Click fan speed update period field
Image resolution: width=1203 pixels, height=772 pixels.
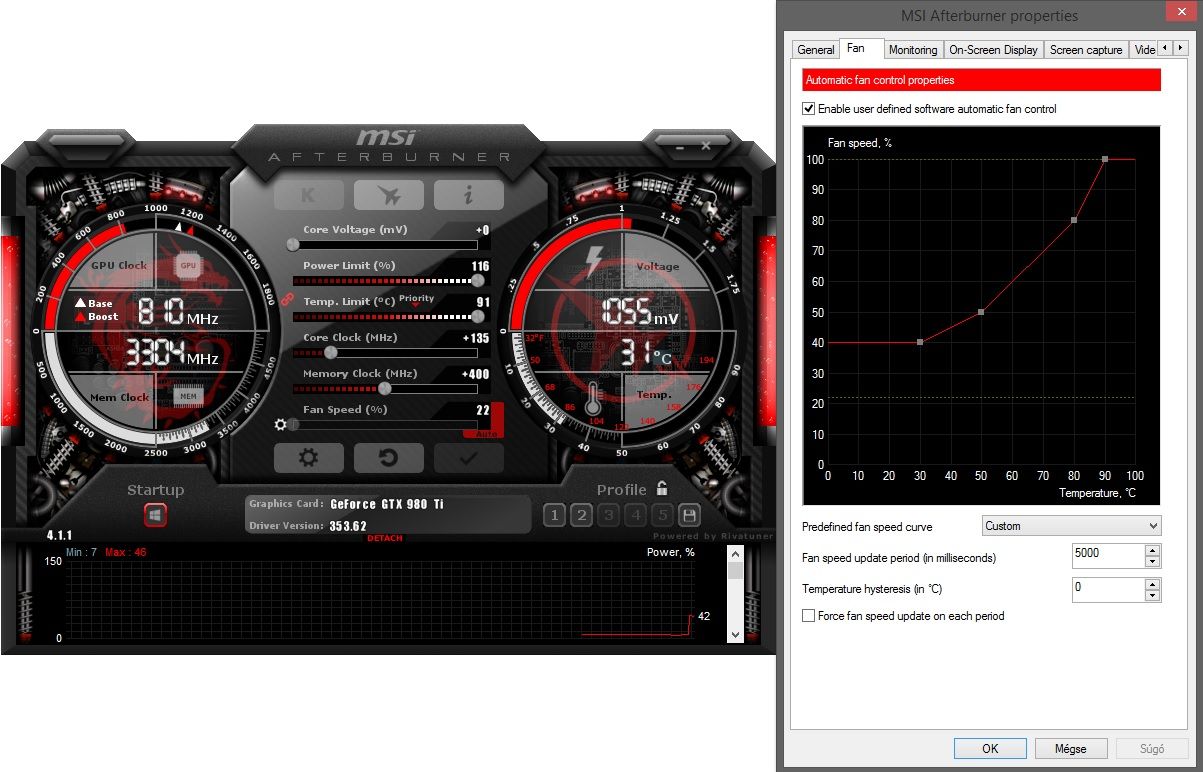click(x=1107, y=557)
